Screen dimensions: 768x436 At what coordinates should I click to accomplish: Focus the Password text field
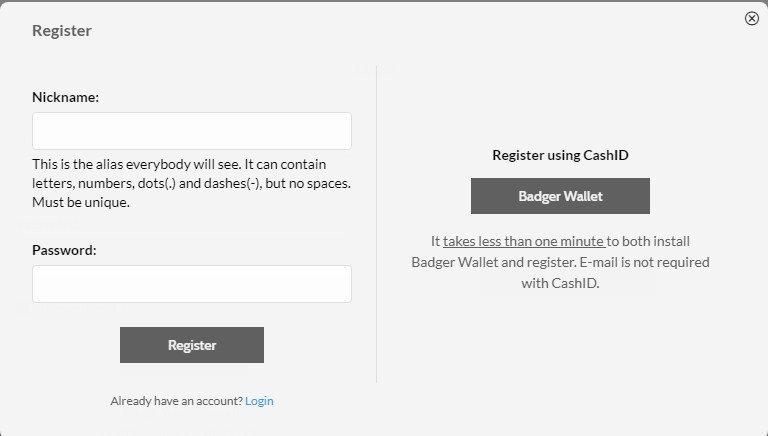click(x=192, y=284)
